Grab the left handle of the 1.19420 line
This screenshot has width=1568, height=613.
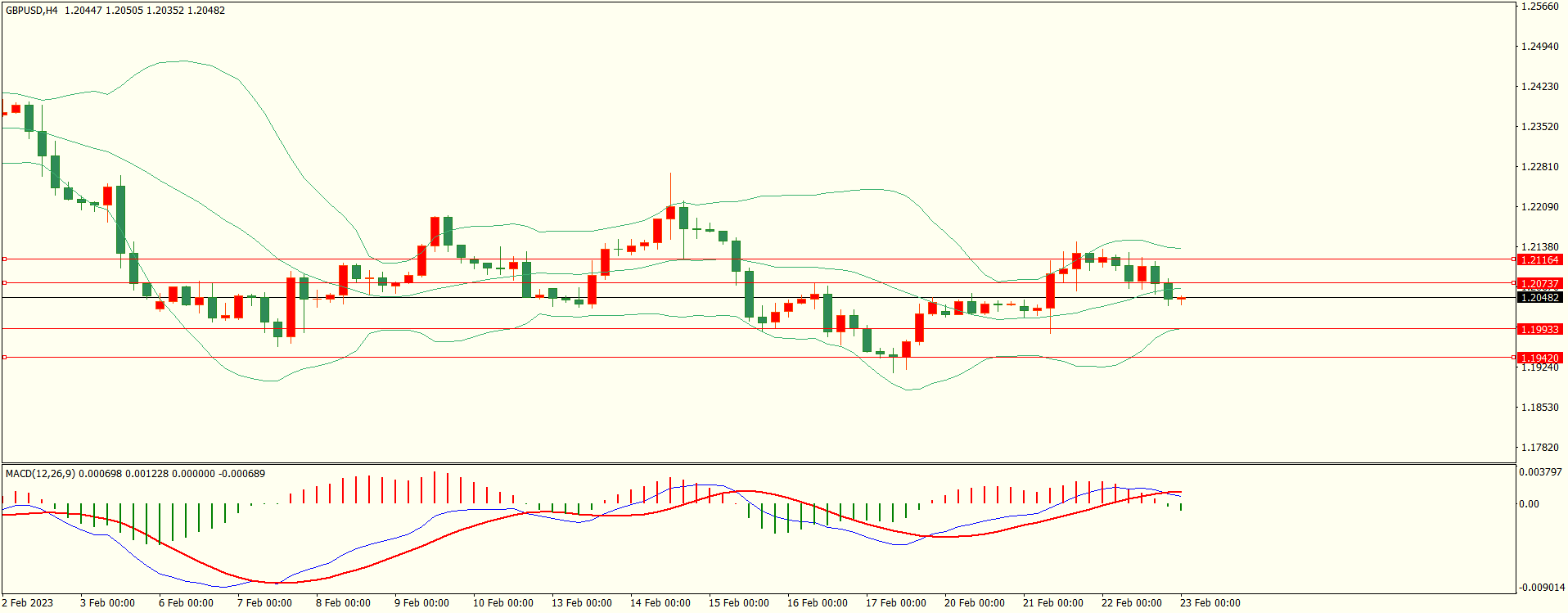pyautogui.click(x=4, y=357)
